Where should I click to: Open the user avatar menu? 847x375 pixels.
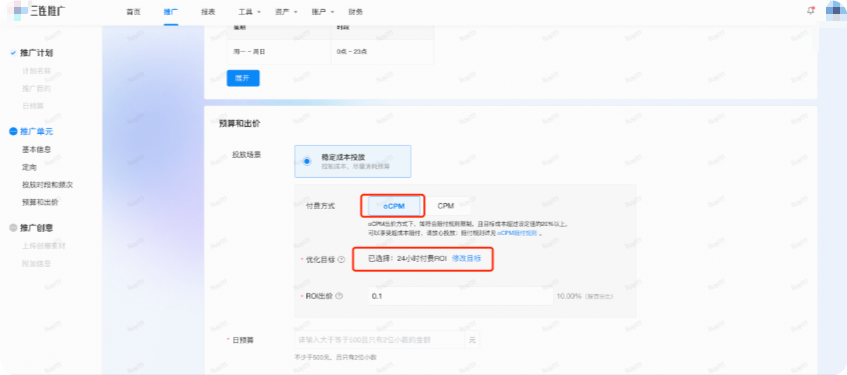pyautogui.click(x=836, y=11)
